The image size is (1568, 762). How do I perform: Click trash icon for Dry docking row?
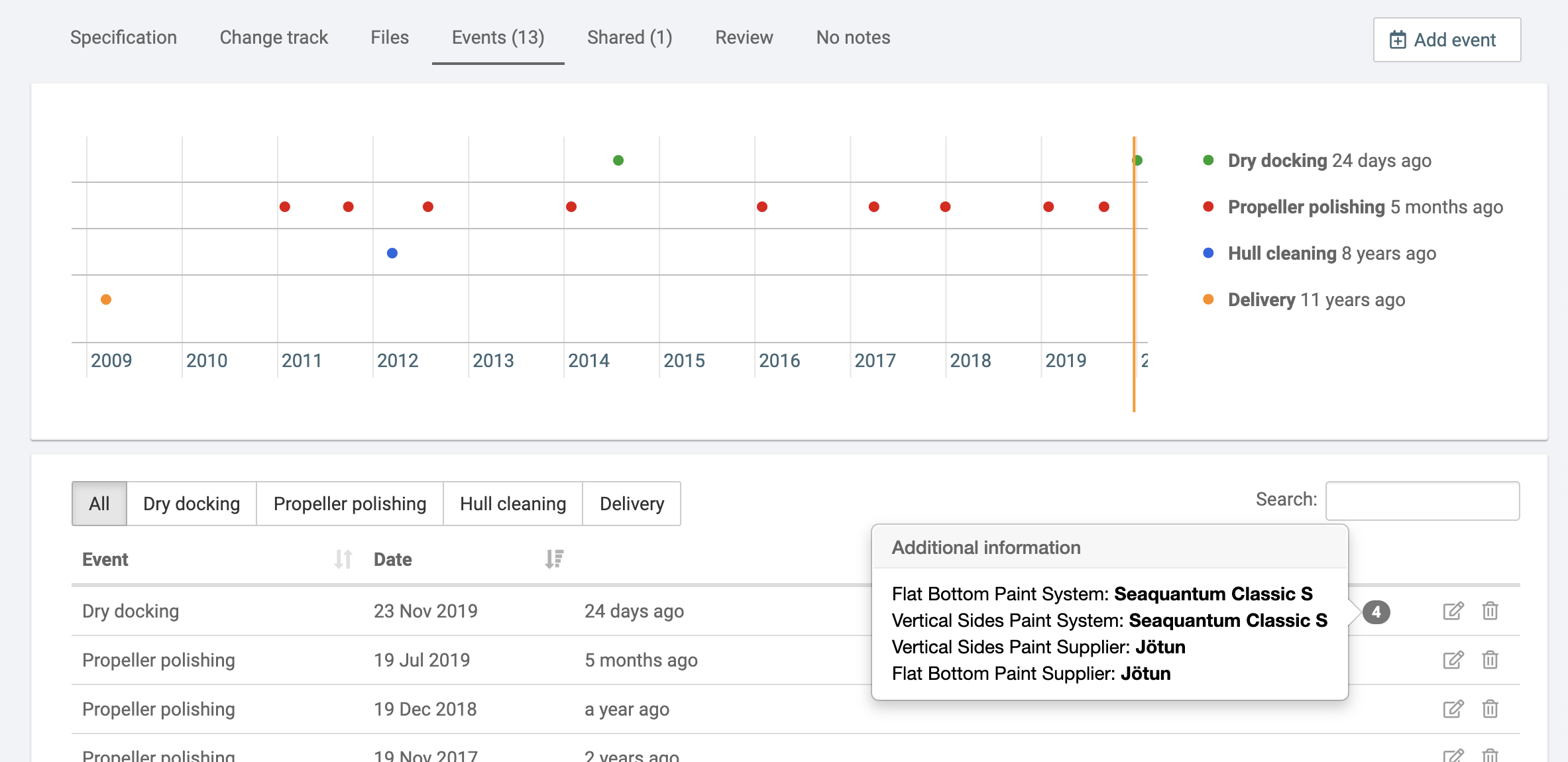tap(1490, 611)
